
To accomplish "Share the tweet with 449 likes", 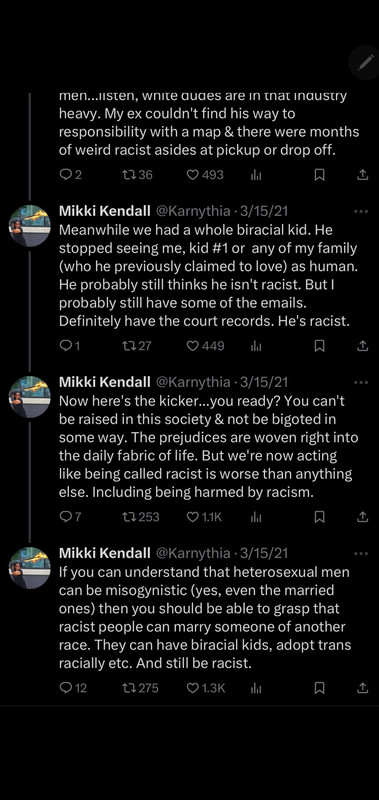I will click(x=362, y=346).
